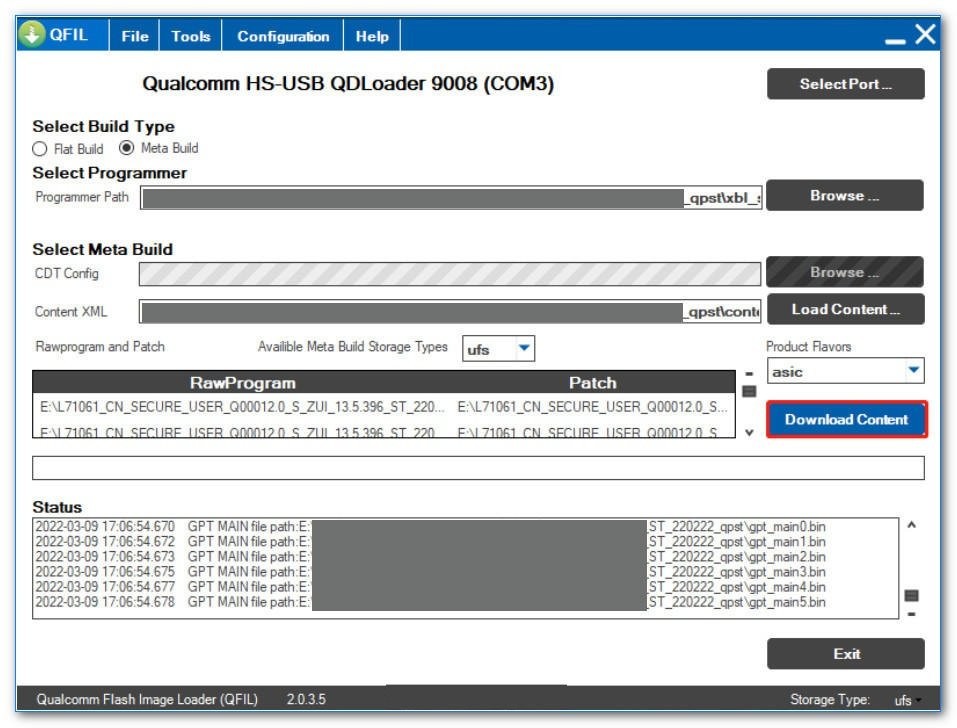Click the RawProgram column header
Image resolution: width=957 pixels, height=728 pixels.
(x=242, y=383)
